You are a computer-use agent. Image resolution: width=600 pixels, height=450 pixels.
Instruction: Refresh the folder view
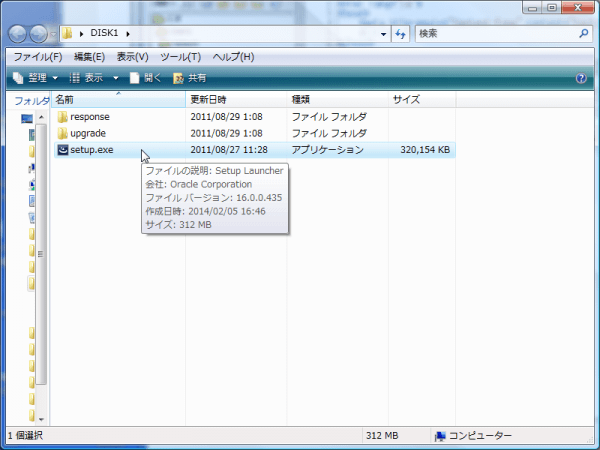click(400, 34)
